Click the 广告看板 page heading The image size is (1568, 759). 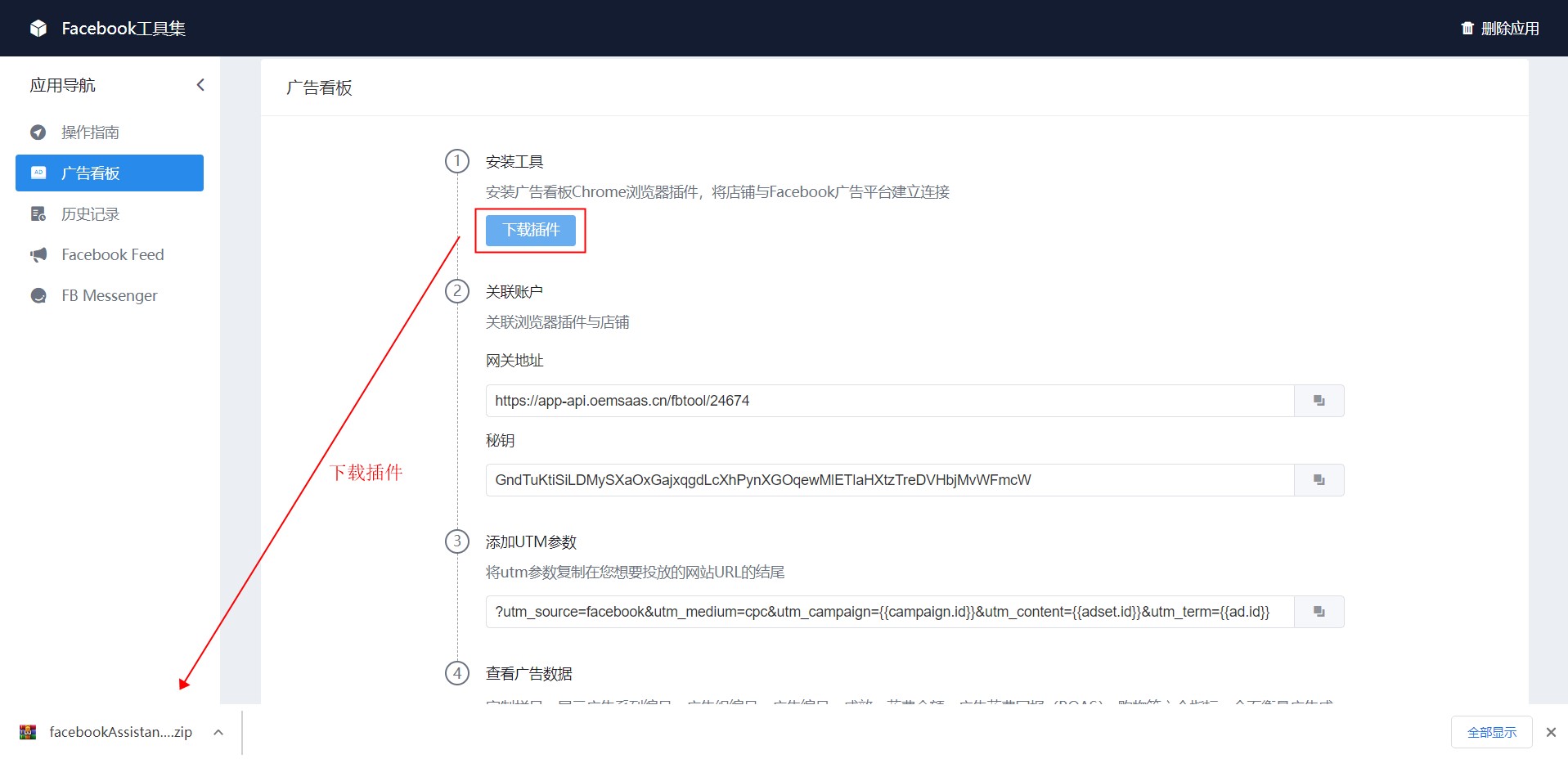pyautogui.click(x=319, y=88)
